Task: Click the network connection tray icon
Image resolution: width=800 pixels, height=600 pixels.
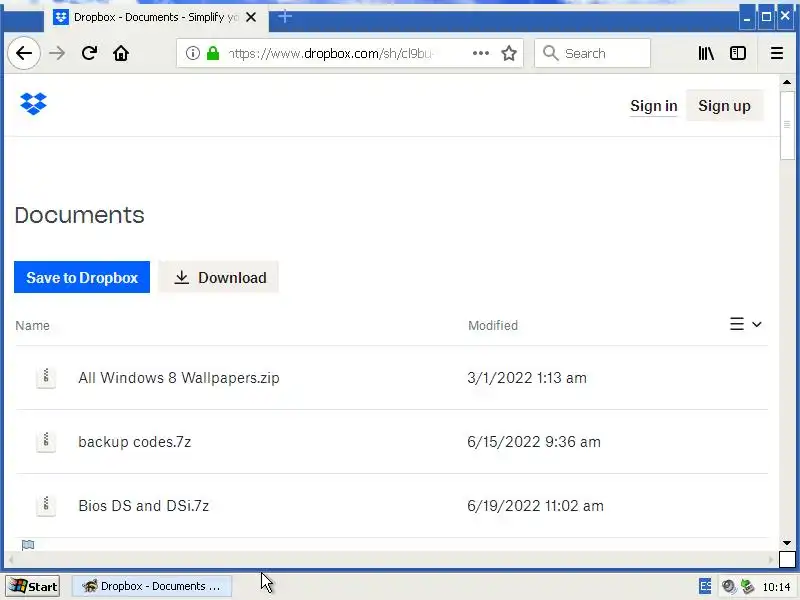Action: tap(747, 587)
